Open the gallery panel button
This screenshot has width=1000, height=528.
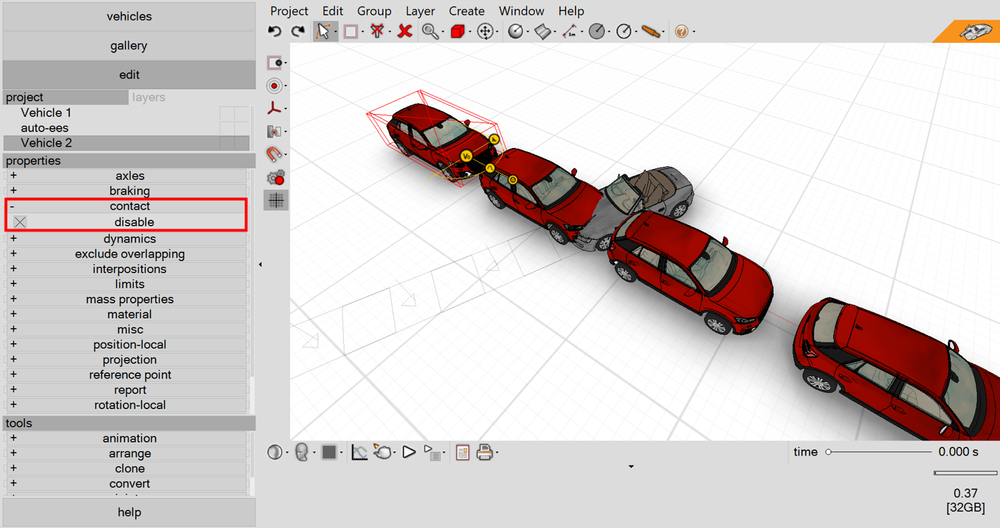click(x=129, y=46)
